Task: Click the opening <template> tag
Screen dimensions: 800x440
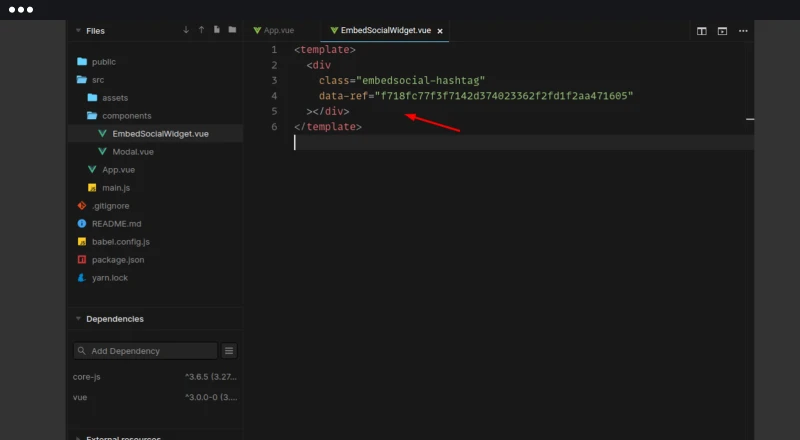Action: 325,50
